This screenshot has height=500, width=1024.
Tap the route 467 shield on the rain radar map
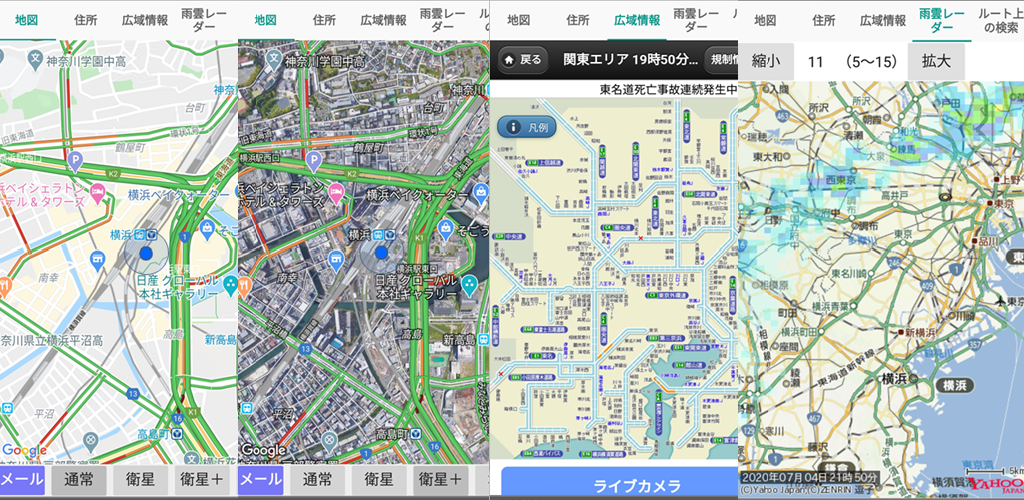pos(814,417)
